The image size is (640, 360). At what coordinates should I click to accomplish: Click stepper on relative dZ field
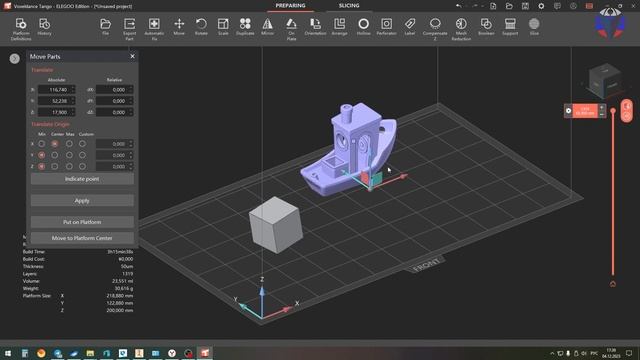pyautogui.click(x=131, y=112)
